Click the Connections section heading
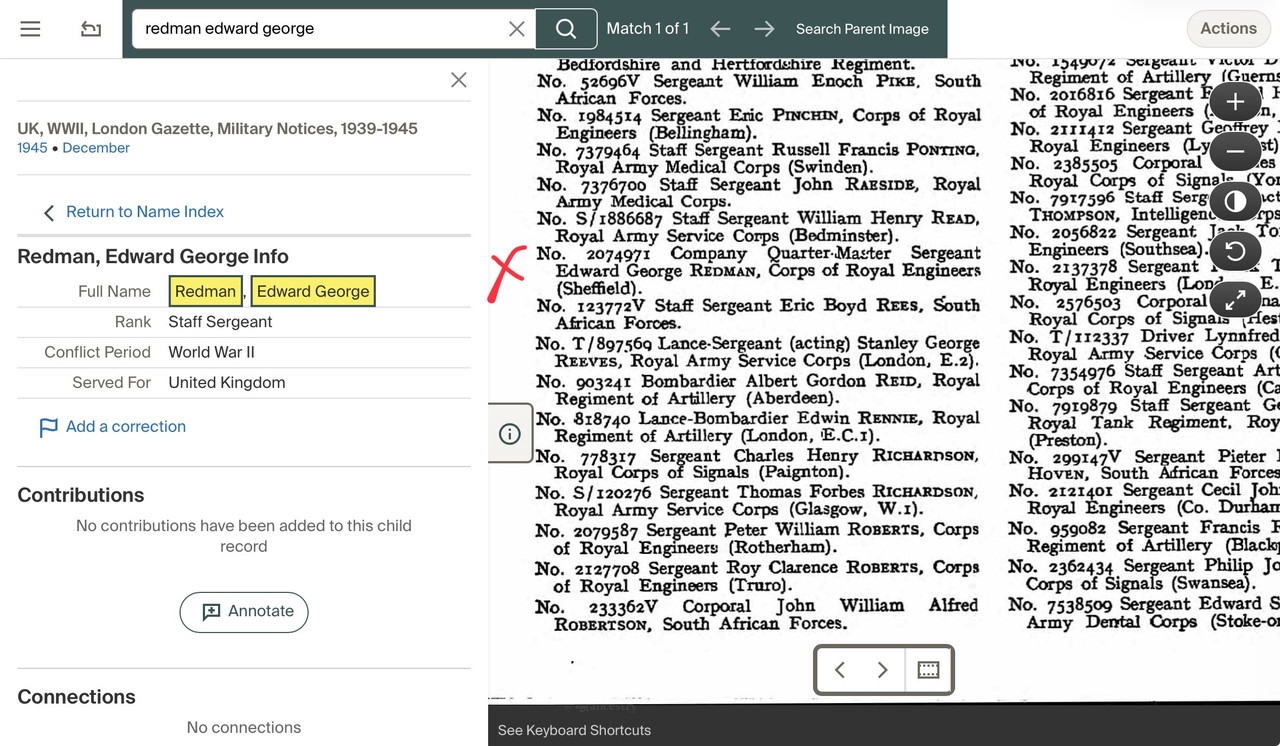The image size is (1280, 746). (76, 697)
